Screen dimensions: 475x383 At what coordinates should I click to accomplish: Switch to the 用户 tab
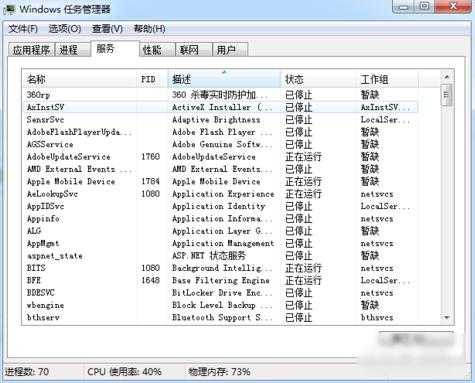pos(230,50)
